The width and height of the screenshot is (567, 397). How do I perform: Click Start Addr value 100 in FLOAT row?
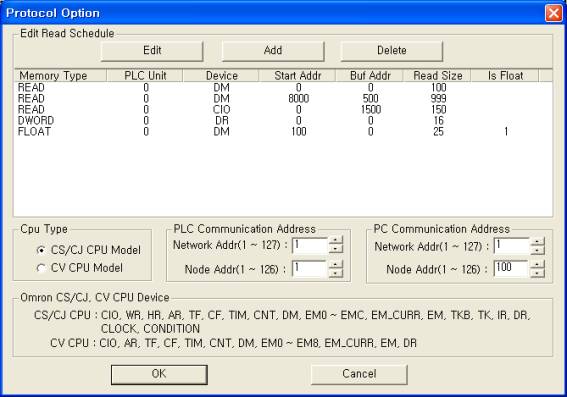pyautogui.click(x=299, y=132)
